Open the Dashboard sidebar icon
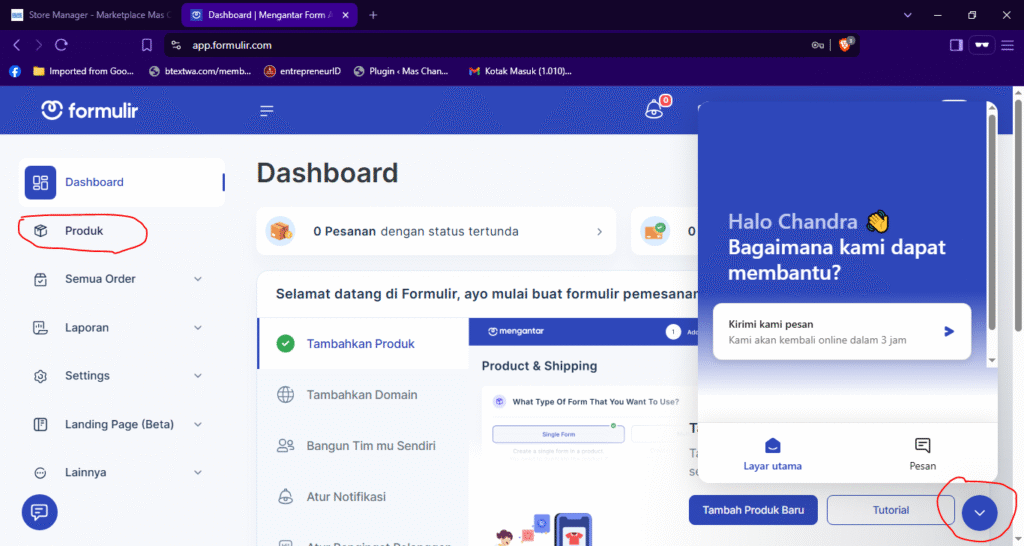 [x=40, y=182]
